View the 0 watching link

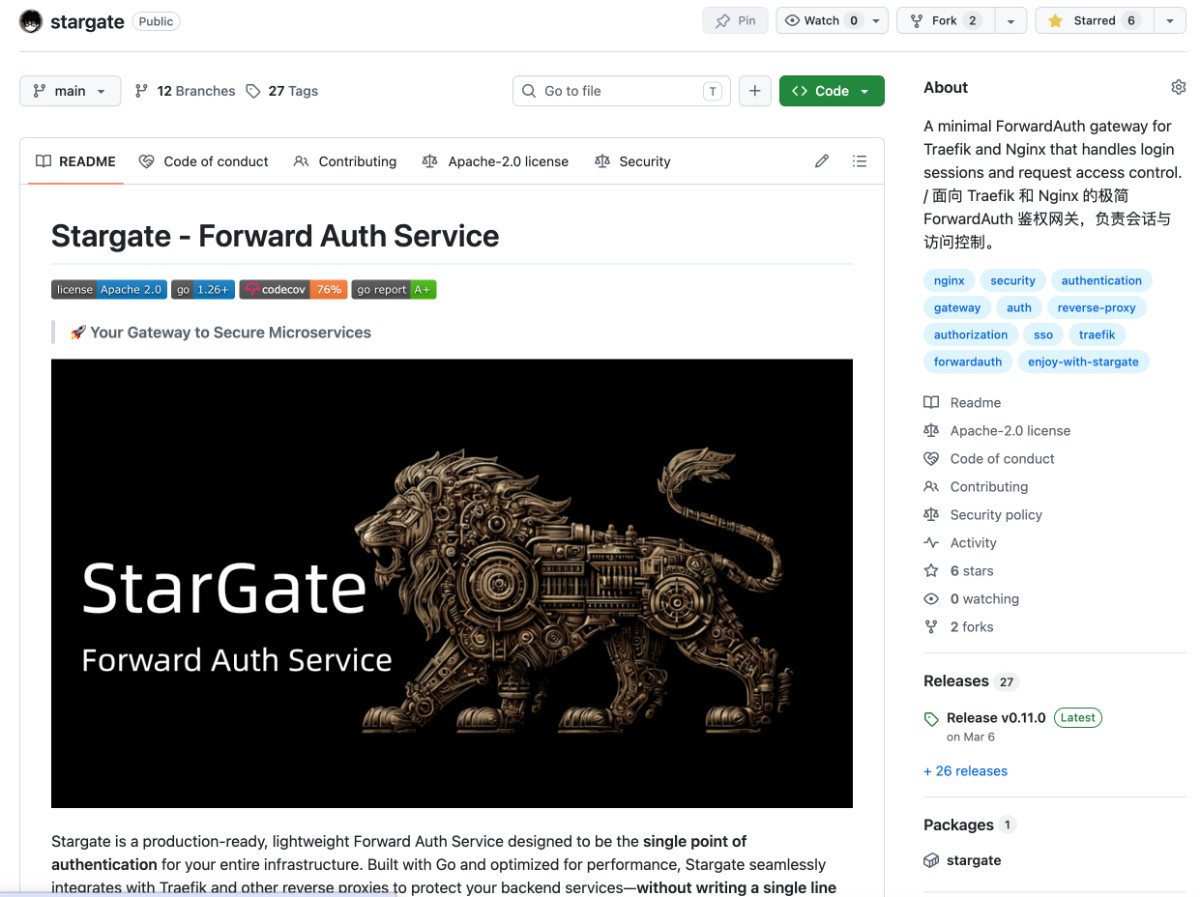tap(972, 599)
